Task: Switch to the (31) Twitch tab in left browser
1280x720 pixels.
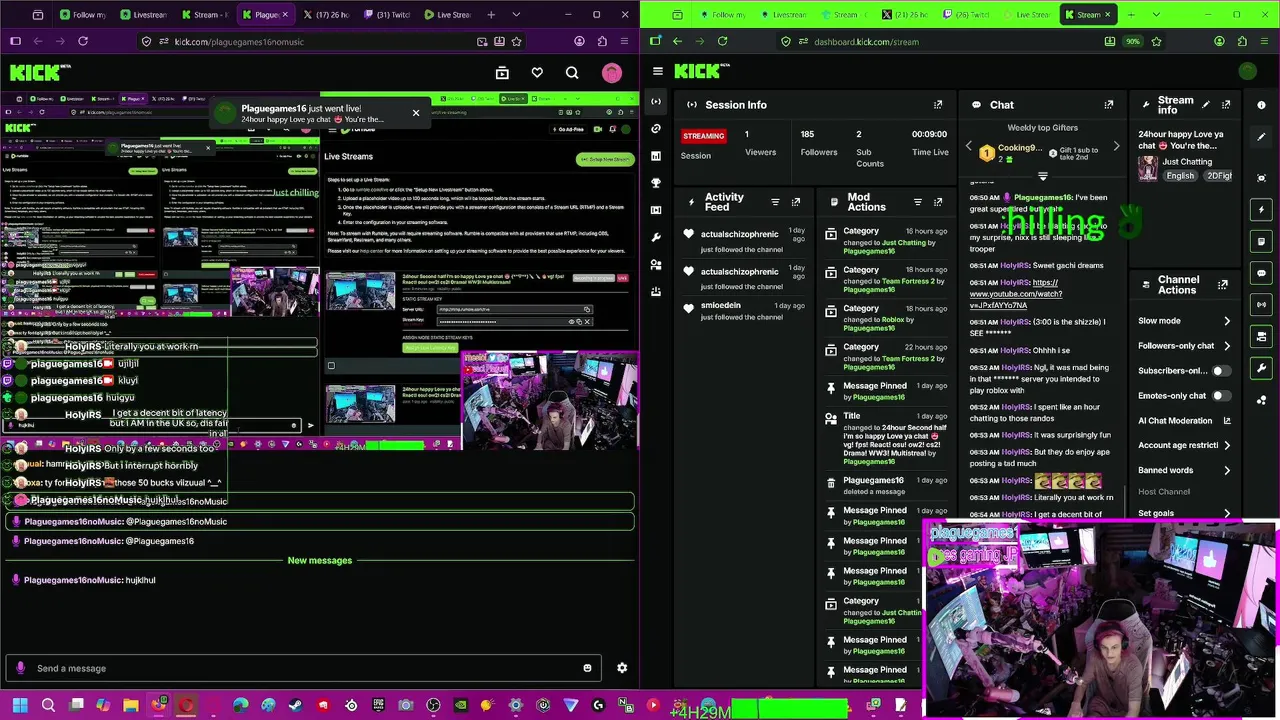Action: tap(386, 14)
